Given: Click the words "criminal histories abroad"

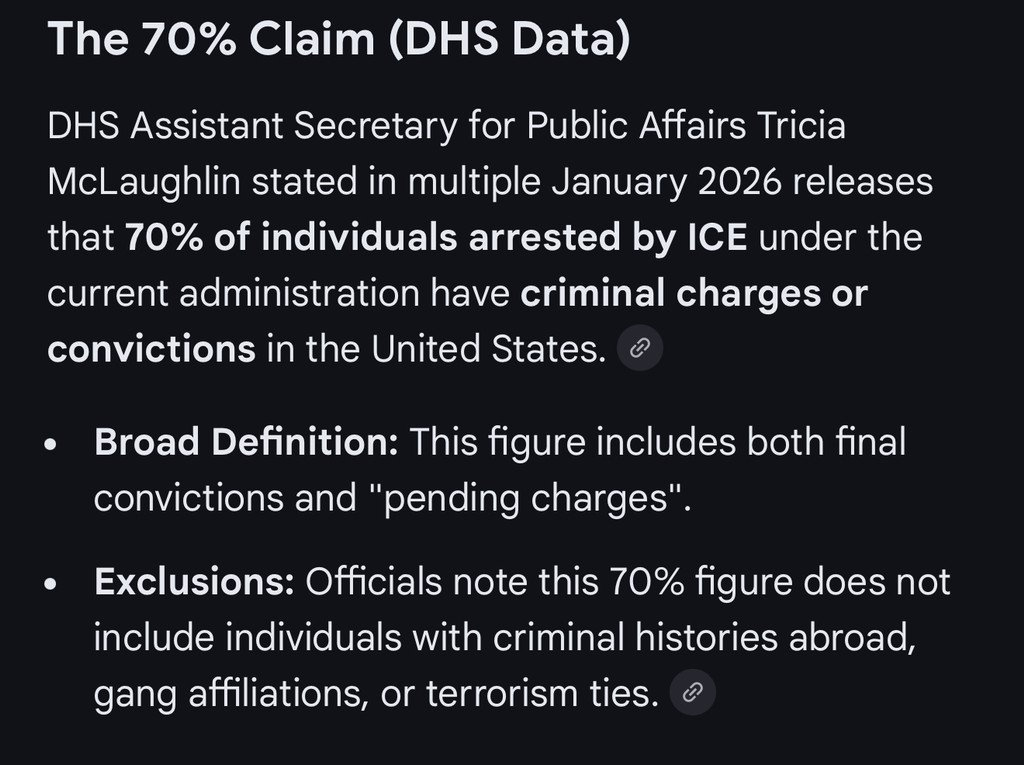Looking at the screenshot, I should [698, 638].
